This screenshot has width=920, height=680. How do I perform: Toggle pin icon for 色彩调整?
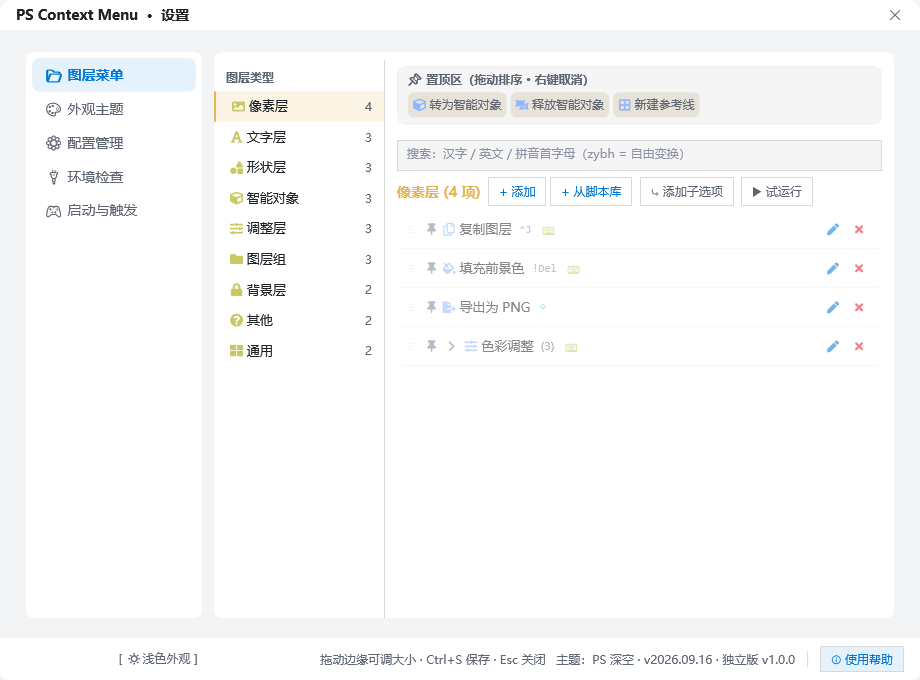[431, 346]
